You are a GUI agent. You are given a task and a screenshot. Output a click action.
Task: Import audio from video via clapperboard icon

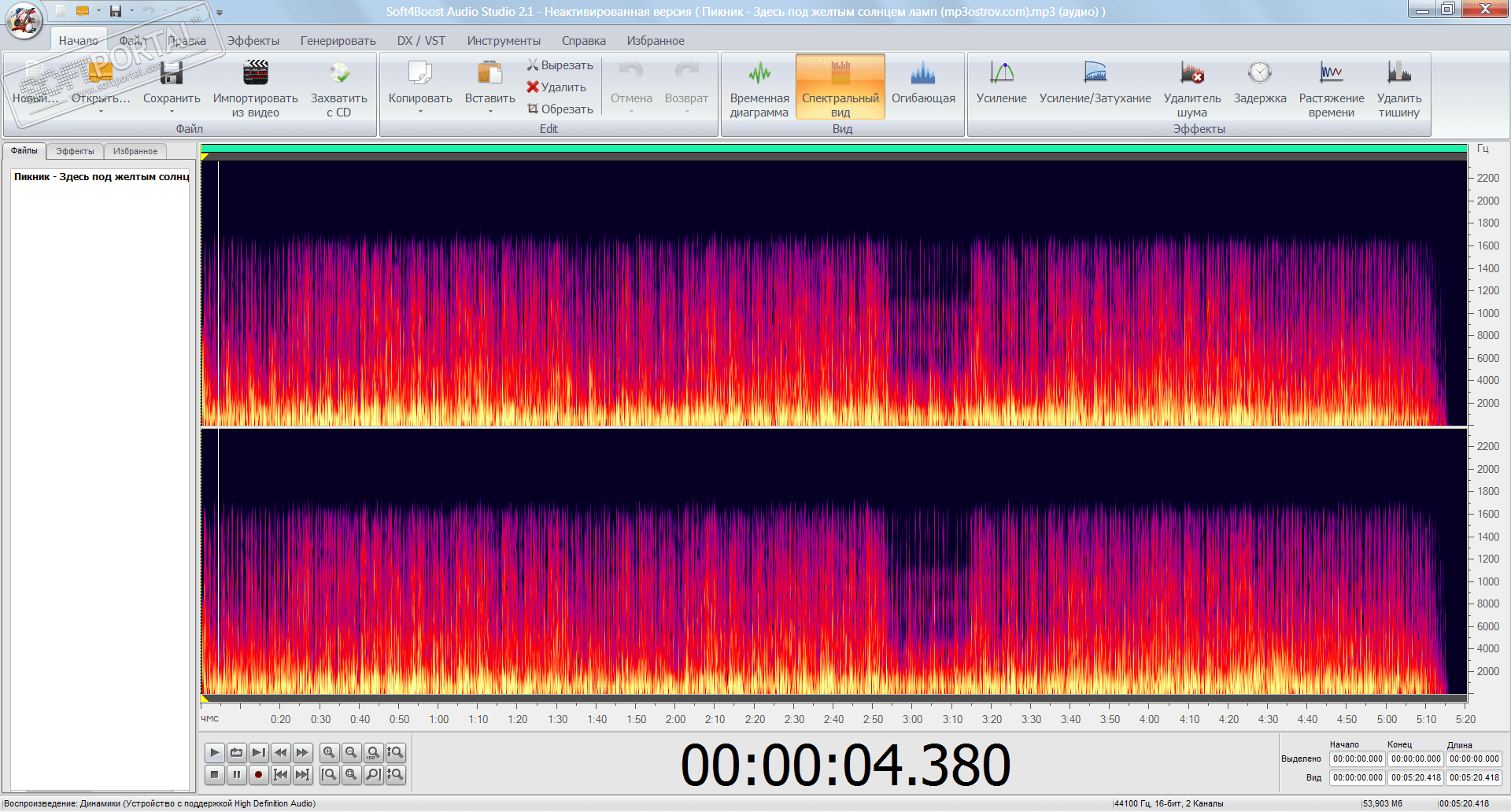[x=256, y=73]
